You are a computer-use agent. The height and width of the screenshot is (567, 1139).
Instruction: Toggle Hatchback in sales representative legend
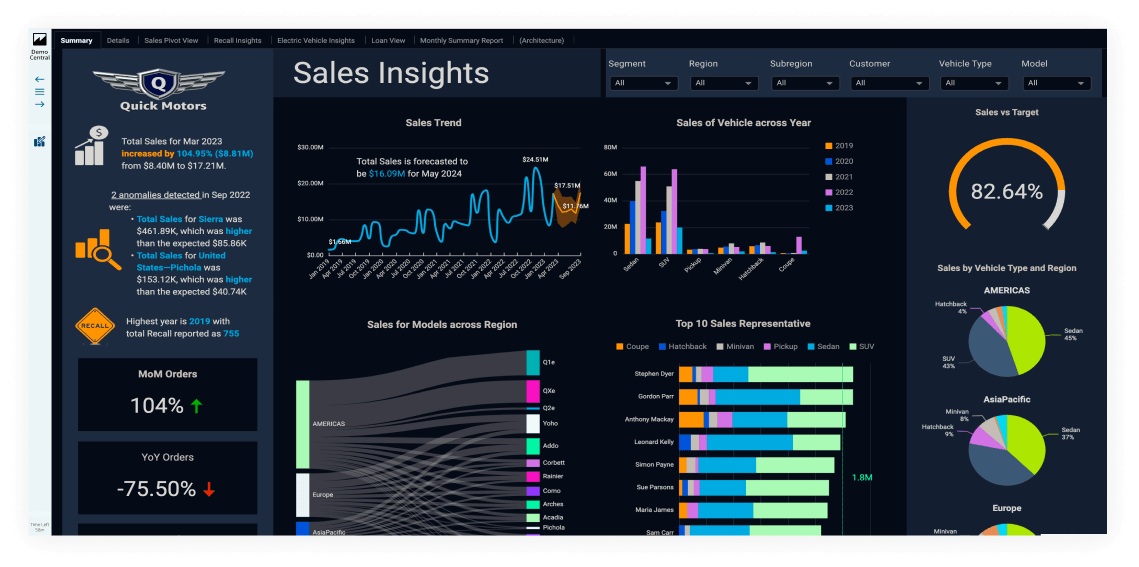[681, 347]
